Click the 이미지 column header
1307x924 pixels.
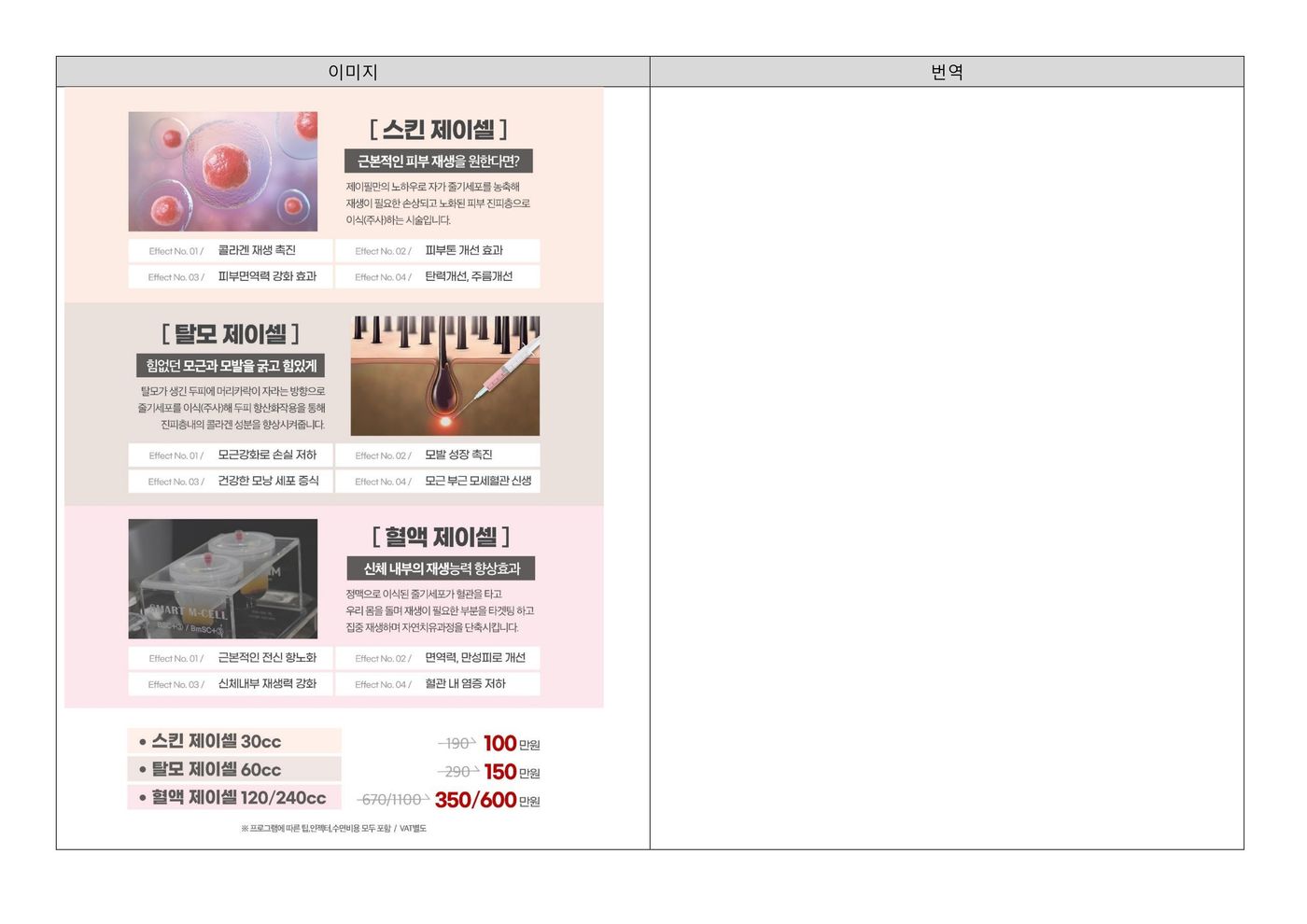[x=353, y=72]
